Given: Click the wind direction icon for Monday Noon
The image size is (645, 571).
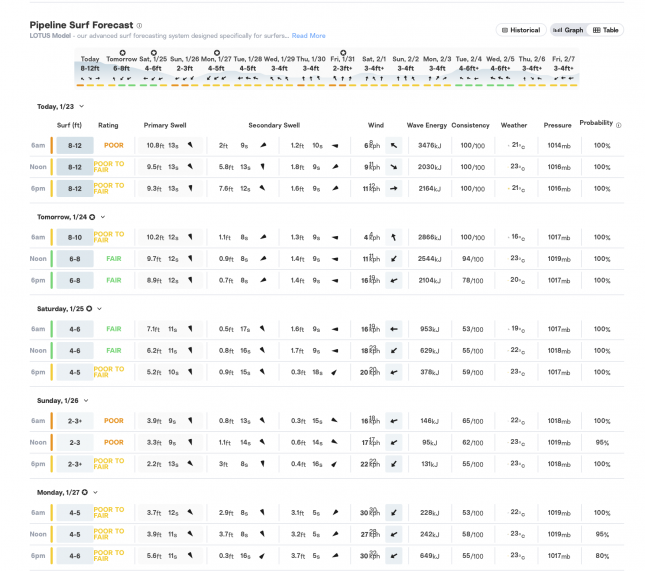Looking at the screenshot, I should click(394, 534).
